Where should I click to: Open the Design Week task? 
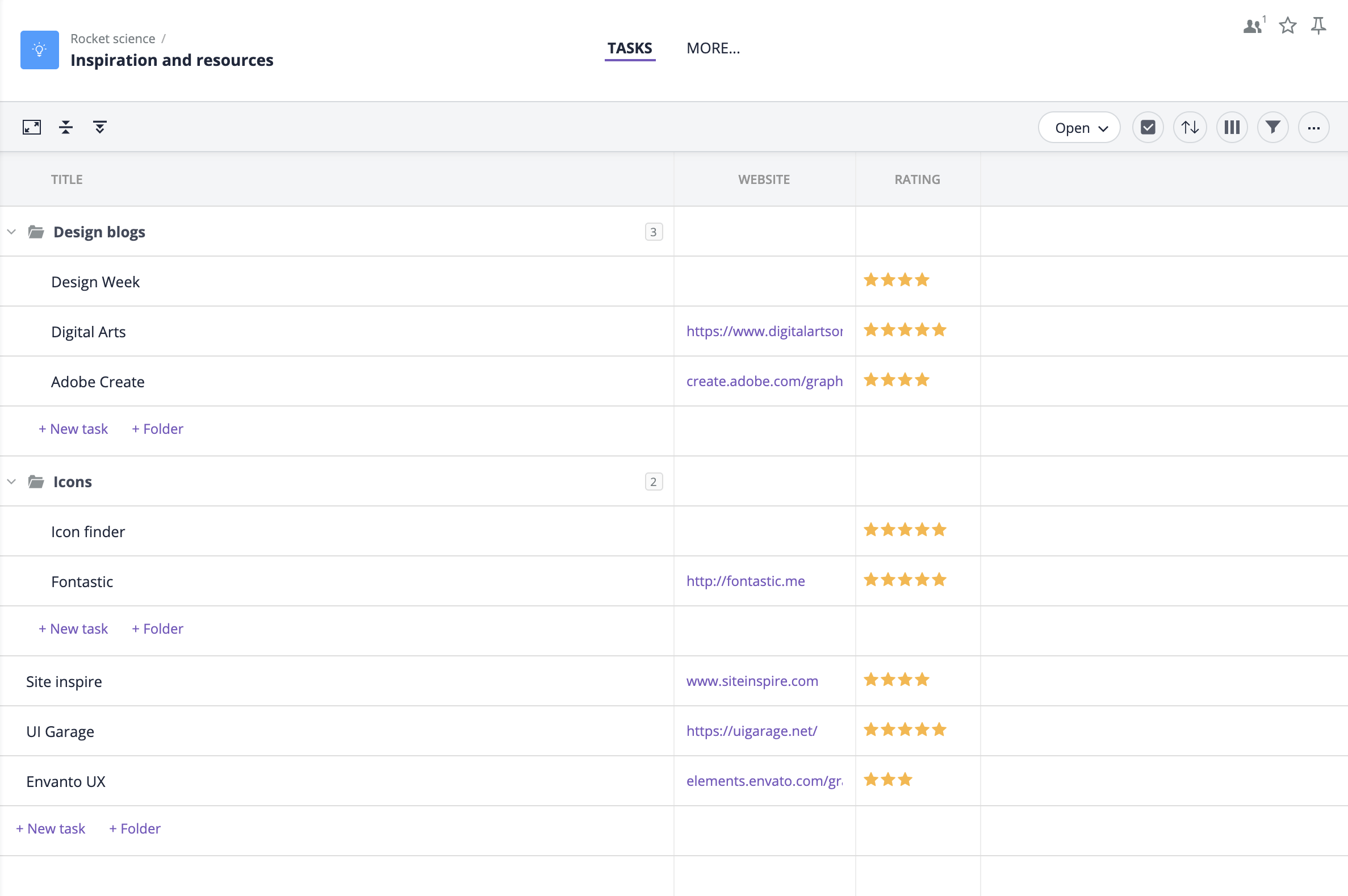click(x=95, y=282)
